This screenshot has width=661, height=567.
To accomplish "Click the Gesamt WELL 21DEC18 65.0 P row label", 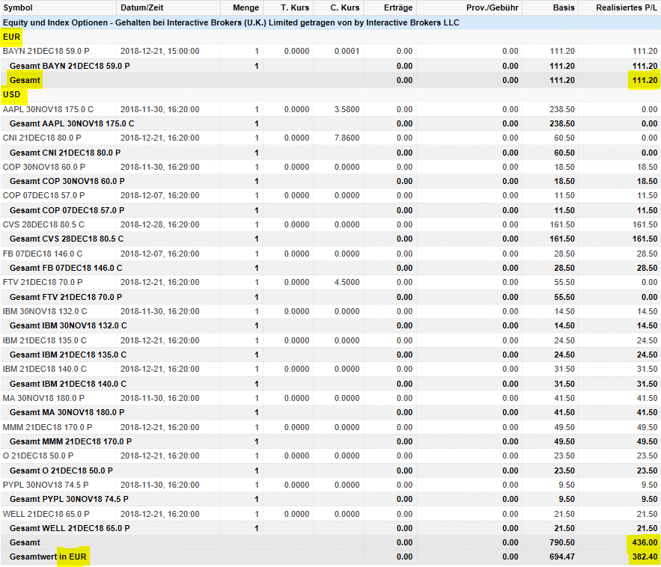I will [70, 529].
